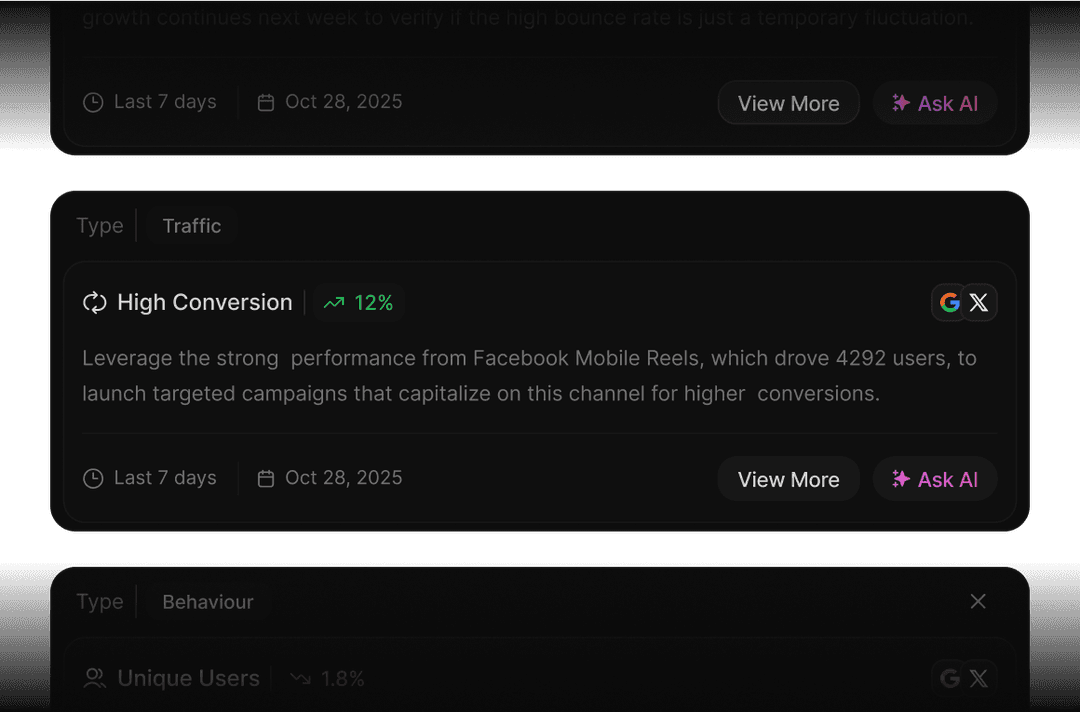Click the Unique Users people icon
Viewport: 1080px width, 712px height.
(x=95, y=678)
